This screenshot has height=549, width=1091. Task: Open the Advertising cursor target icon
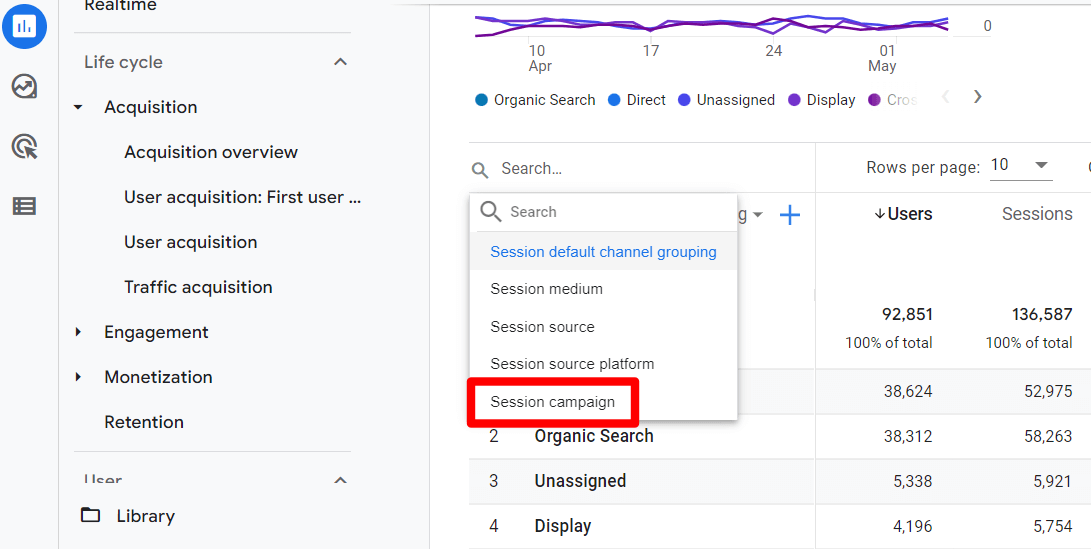[x=24, y=147]
